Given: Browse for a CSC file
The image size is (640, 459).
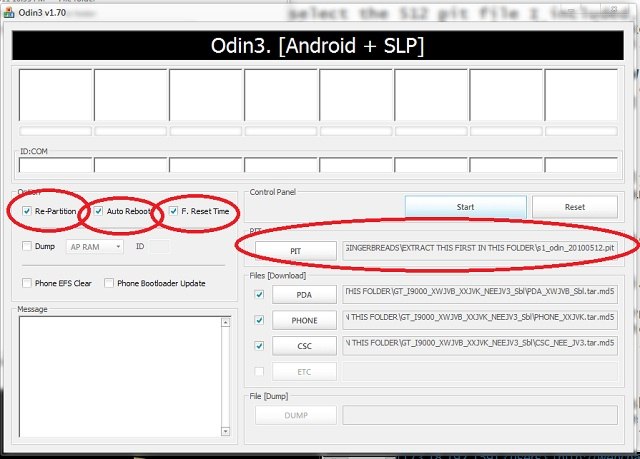Looking at the screenshot, I should (x=304, y=346).
